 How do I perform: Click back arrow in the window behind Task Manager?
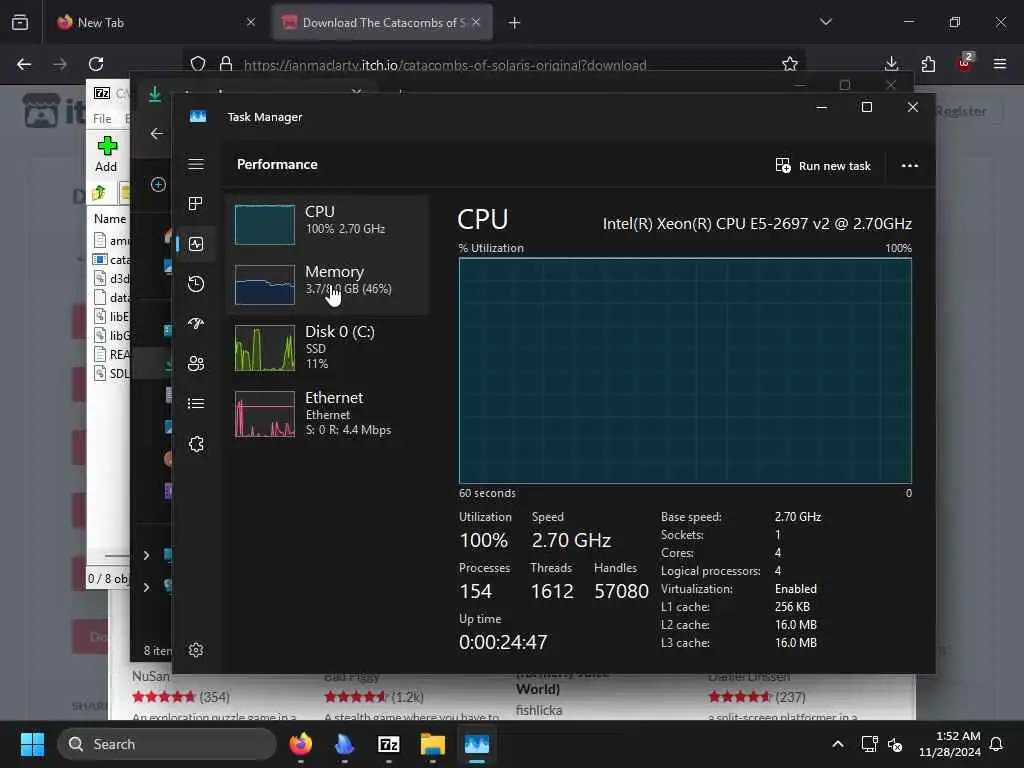point(157,134)
